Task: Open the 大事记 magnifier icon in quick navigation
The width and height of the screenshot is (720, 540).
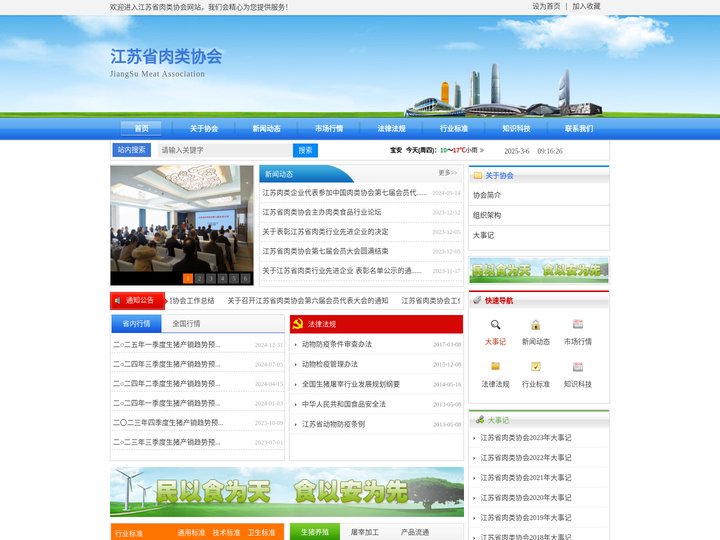Action: (x=495, y=325)
